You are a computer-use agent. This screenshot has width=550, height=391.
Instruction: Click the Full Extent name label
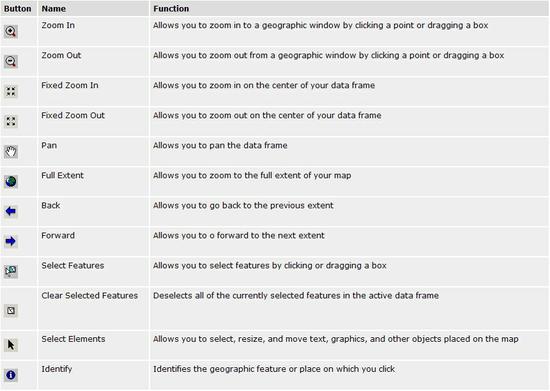(62, 175)
